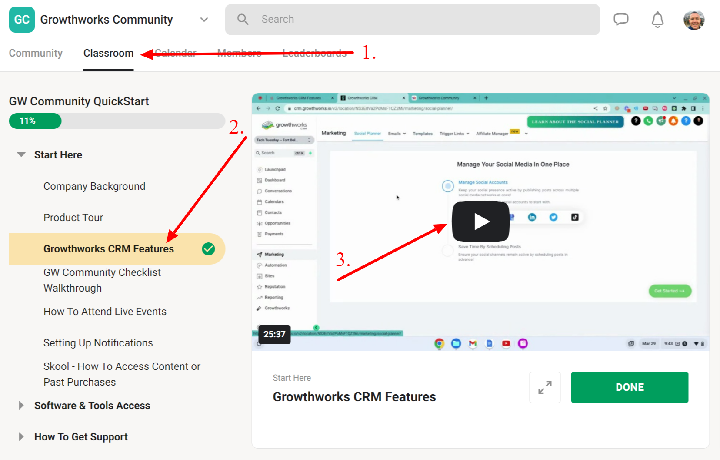720x460 pixels.
Task: Toggle the green completion checkmark
Action: click(208, 248)
